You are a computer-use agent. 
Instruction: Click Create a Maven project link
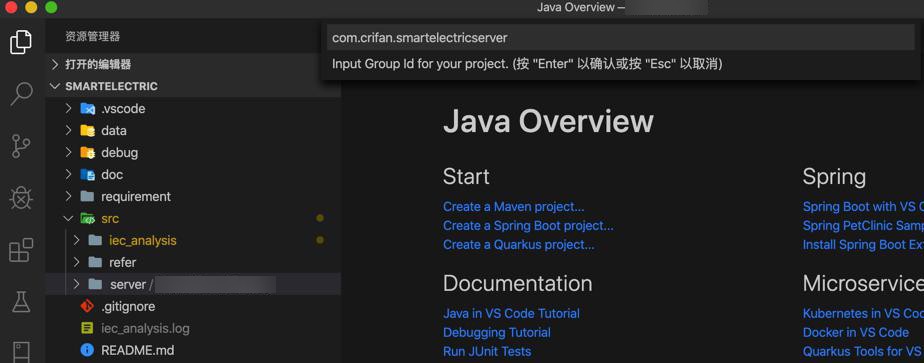(x=513, y=207)
